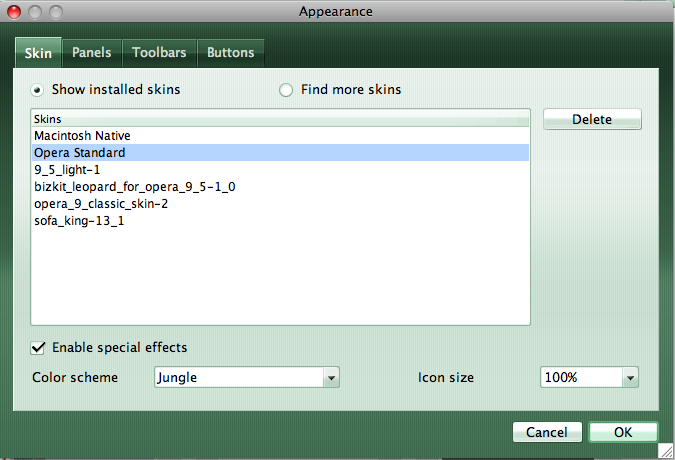The width and height of the screenshot is (675, 460).
Task: Switch to the Buttons tab
Action: pos(231,53)
